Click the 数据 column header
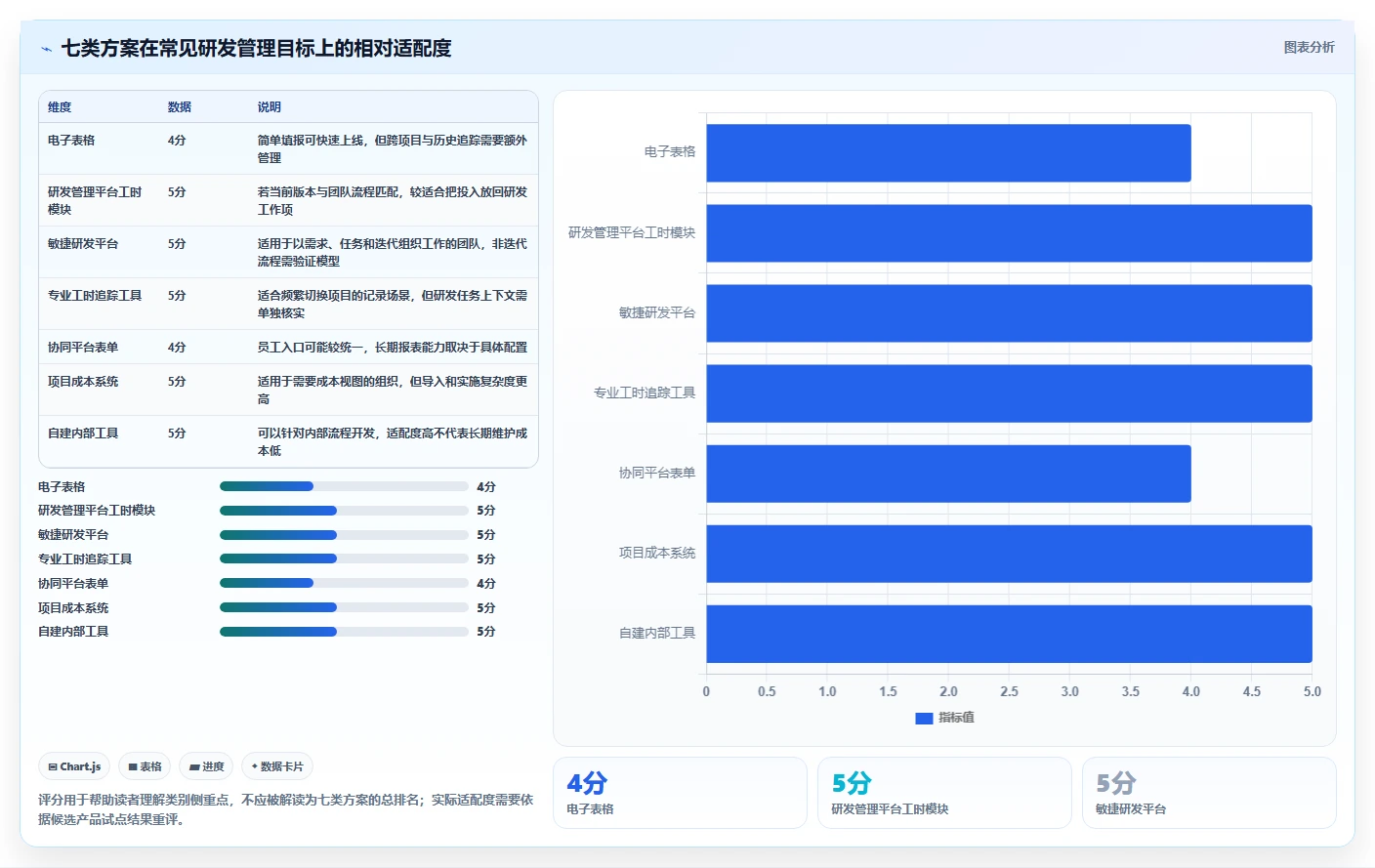The image size is (1375, 868). pyautogui.click(x=180, y=107)
